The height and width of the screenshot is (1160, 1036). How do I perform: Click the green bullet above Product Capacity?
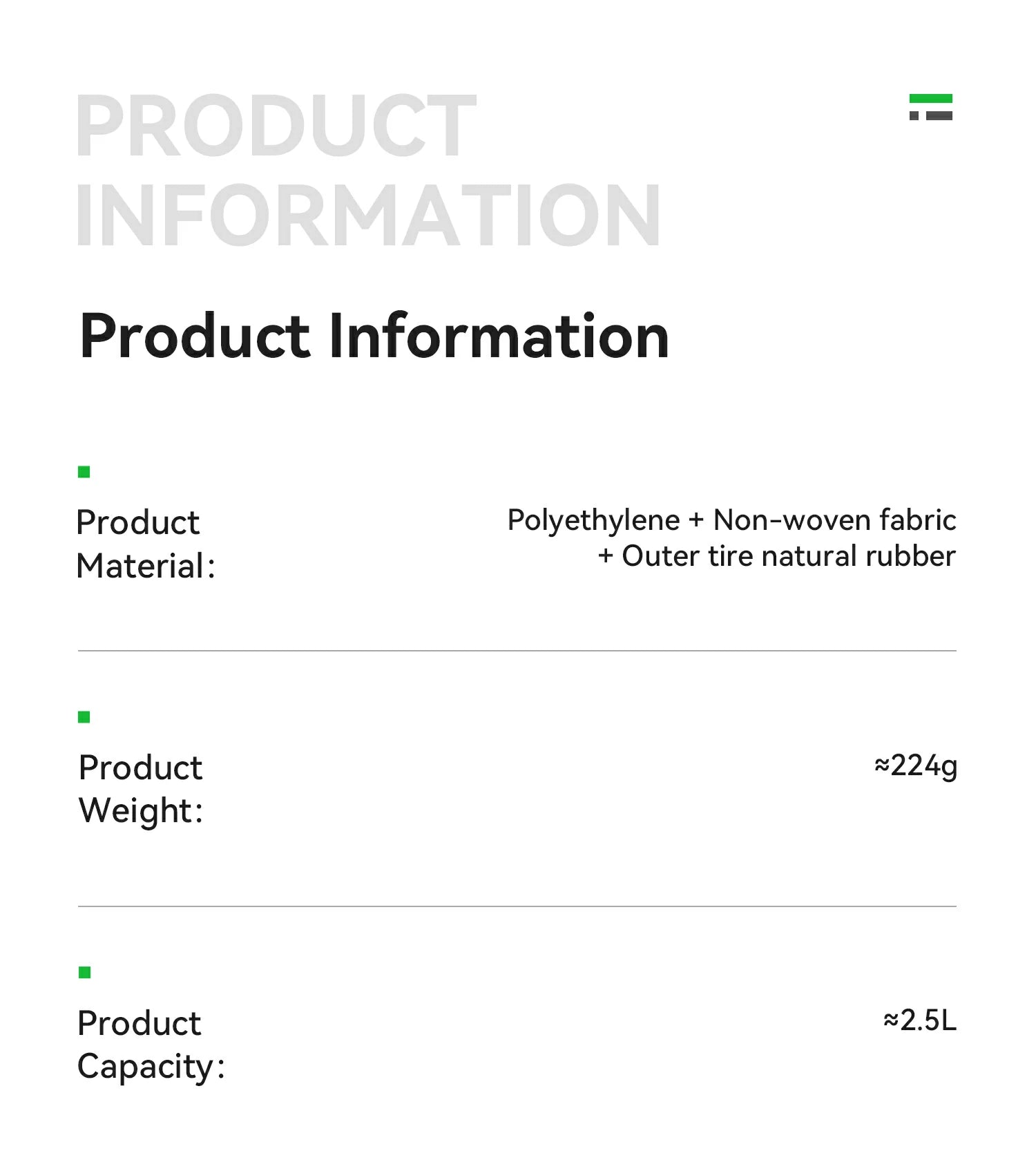pyautogui.click(x=85, y=973)
